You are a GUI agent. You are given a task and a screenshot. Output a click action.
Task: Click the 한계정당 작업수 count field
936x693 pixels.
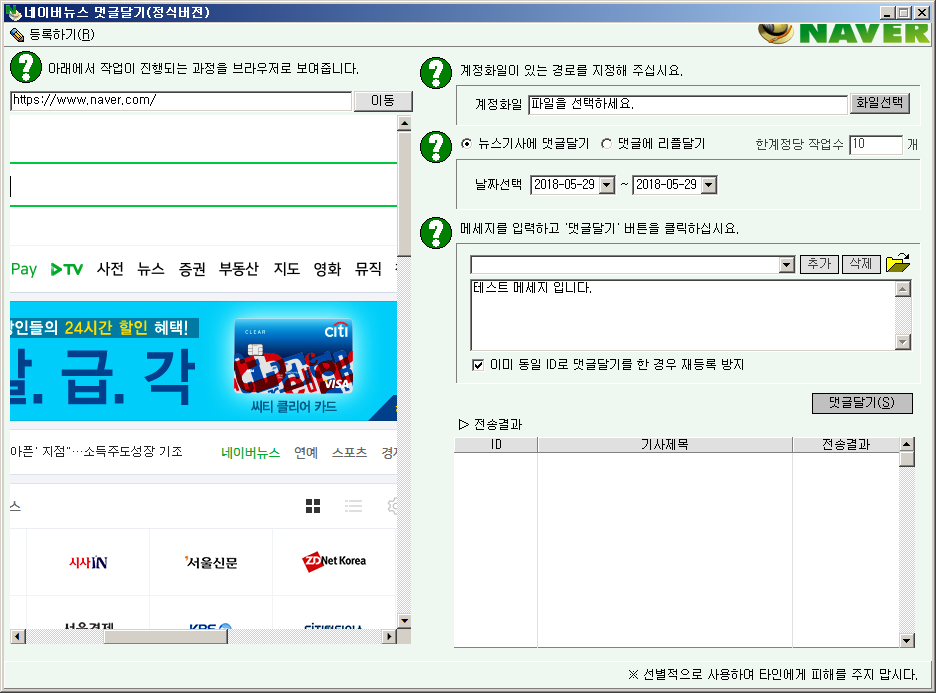click(875, 144)
